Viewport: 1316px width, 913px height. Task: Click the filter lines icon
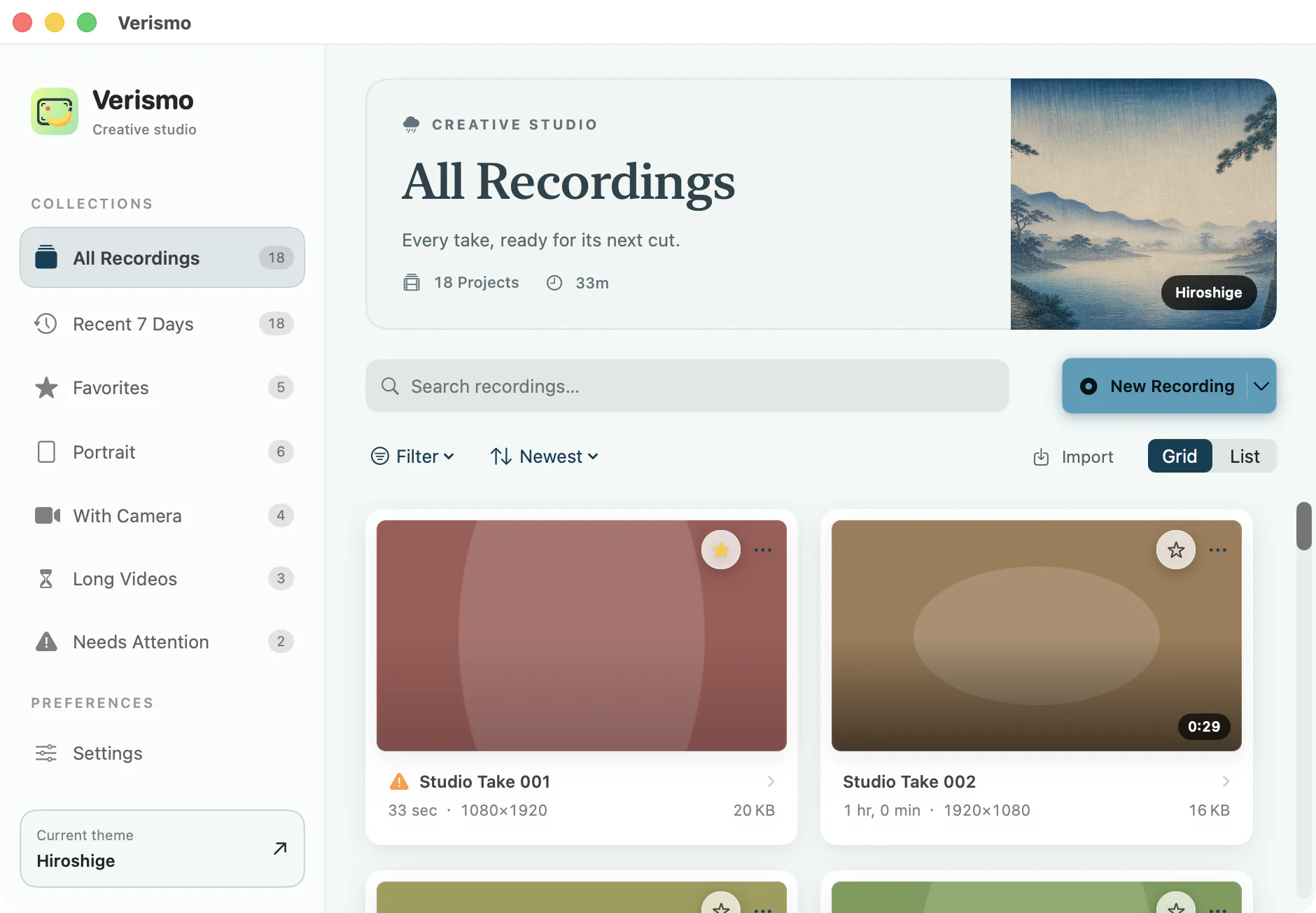click(x=379, y=456)
